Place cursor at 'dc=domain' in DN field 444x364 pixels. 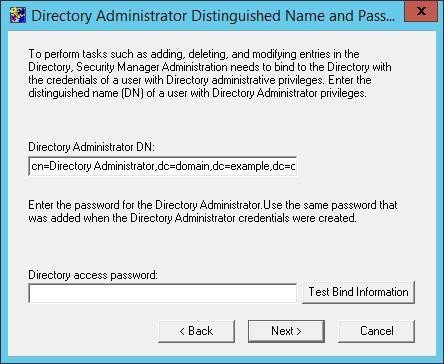coord(183,166)
